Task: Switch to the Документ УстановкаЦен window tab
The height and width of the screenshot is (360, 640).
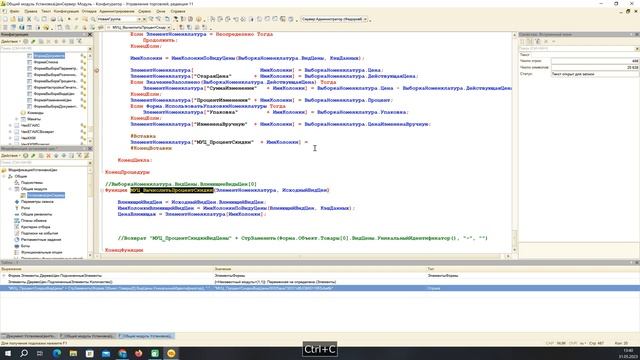Action: point(29,336)
